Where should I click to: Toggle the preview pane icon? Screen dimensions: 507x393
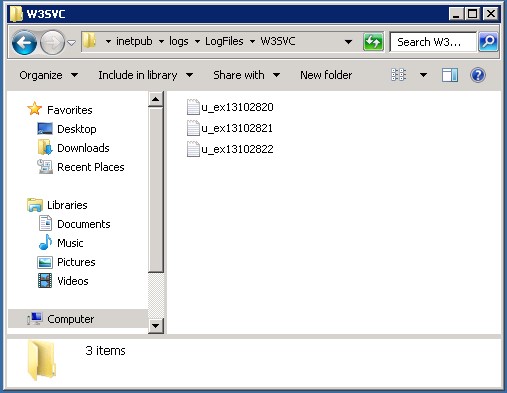pos(450,75)
